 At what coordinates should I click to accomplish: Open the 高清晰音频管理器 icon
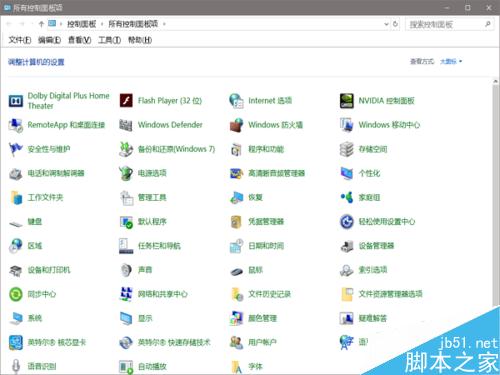click(x=236, y=173)
